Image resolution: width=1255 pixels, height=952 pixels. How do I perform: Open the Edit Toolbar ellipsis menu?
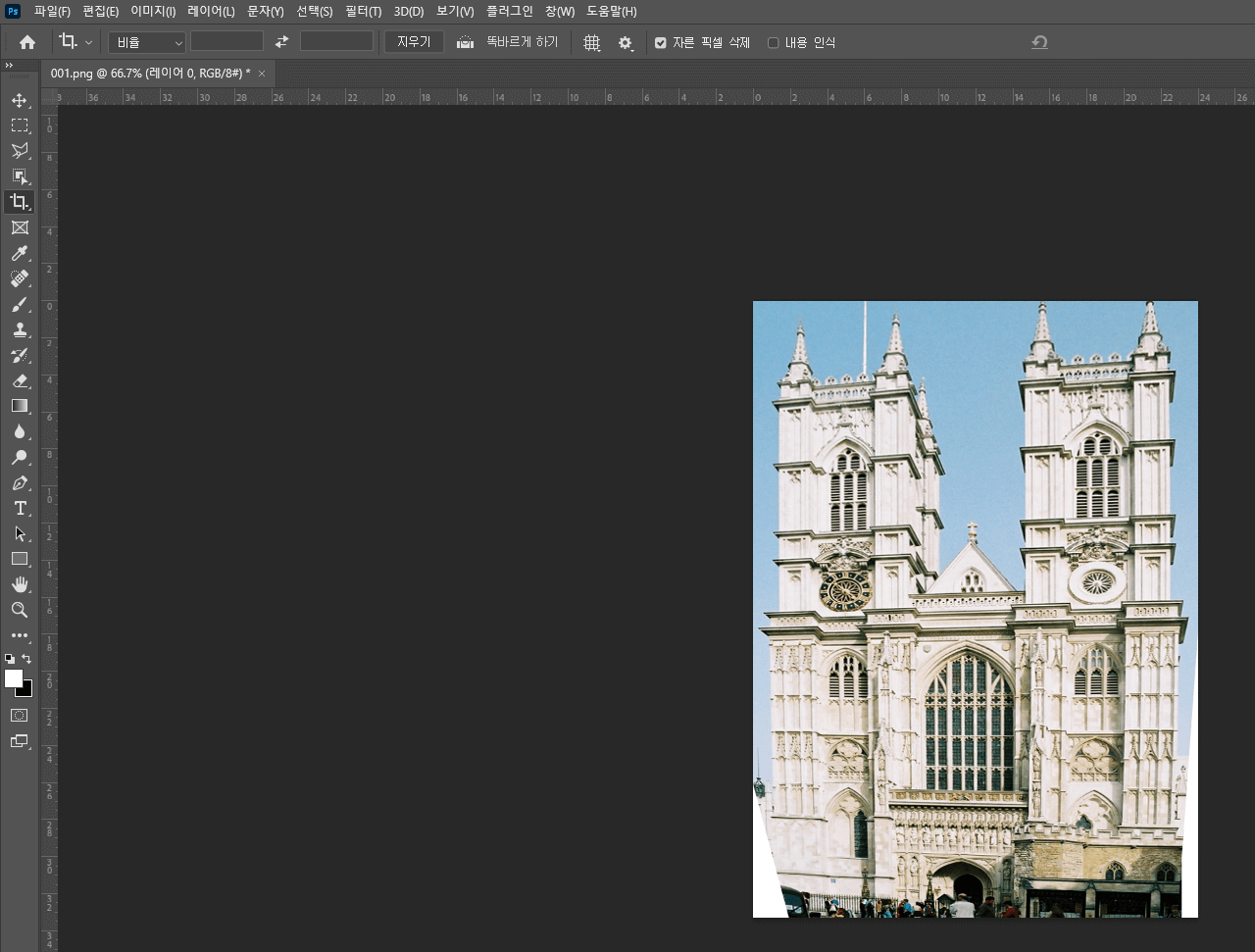tap(20, 635)
